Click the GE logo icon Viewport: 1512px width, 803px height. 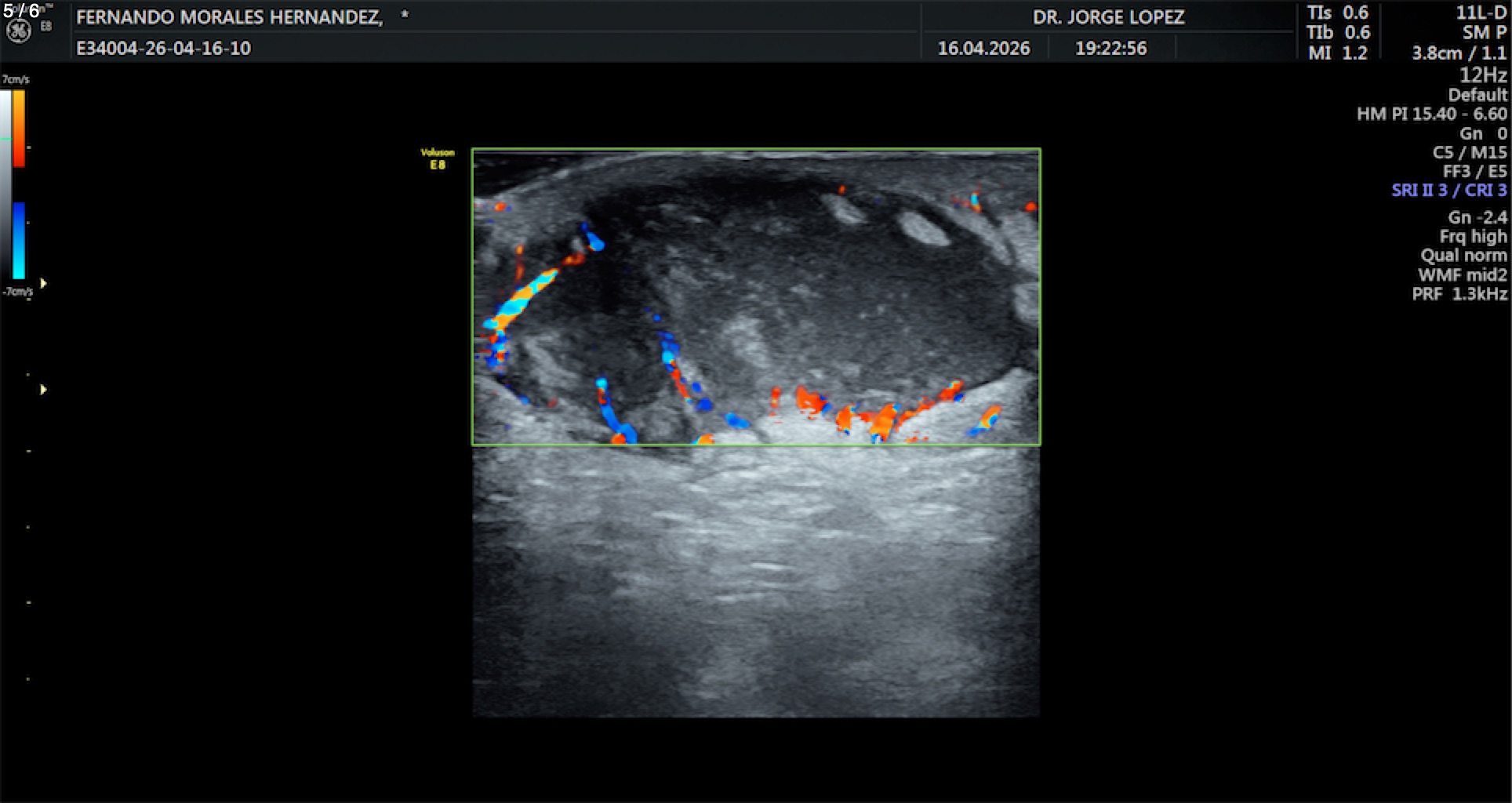(x=19, y=31)
